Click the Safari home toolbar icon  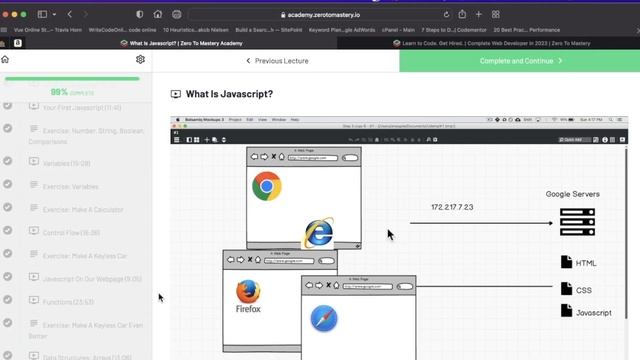coord(158,14)
